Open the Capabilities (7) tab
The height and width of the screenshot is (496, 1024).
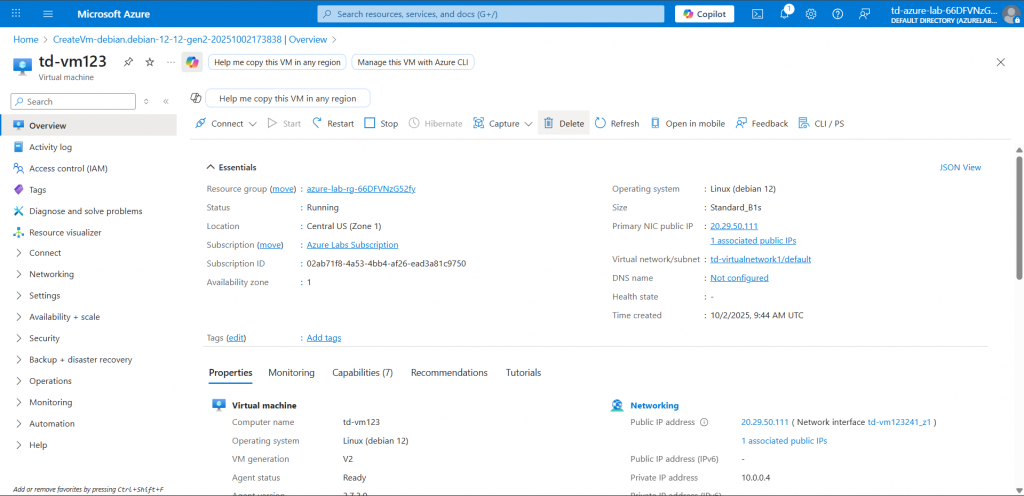coord(362,372)
